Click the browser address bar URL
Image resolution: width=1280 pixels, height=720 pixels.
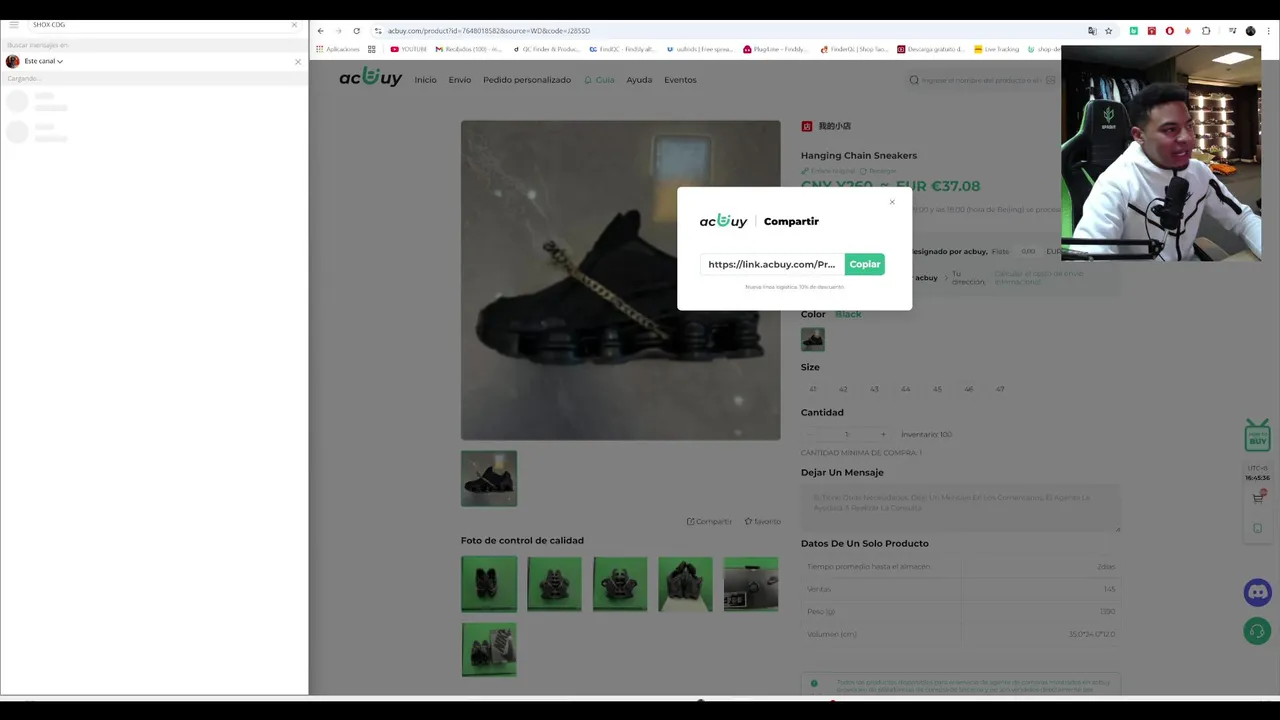tap(489, 31)
